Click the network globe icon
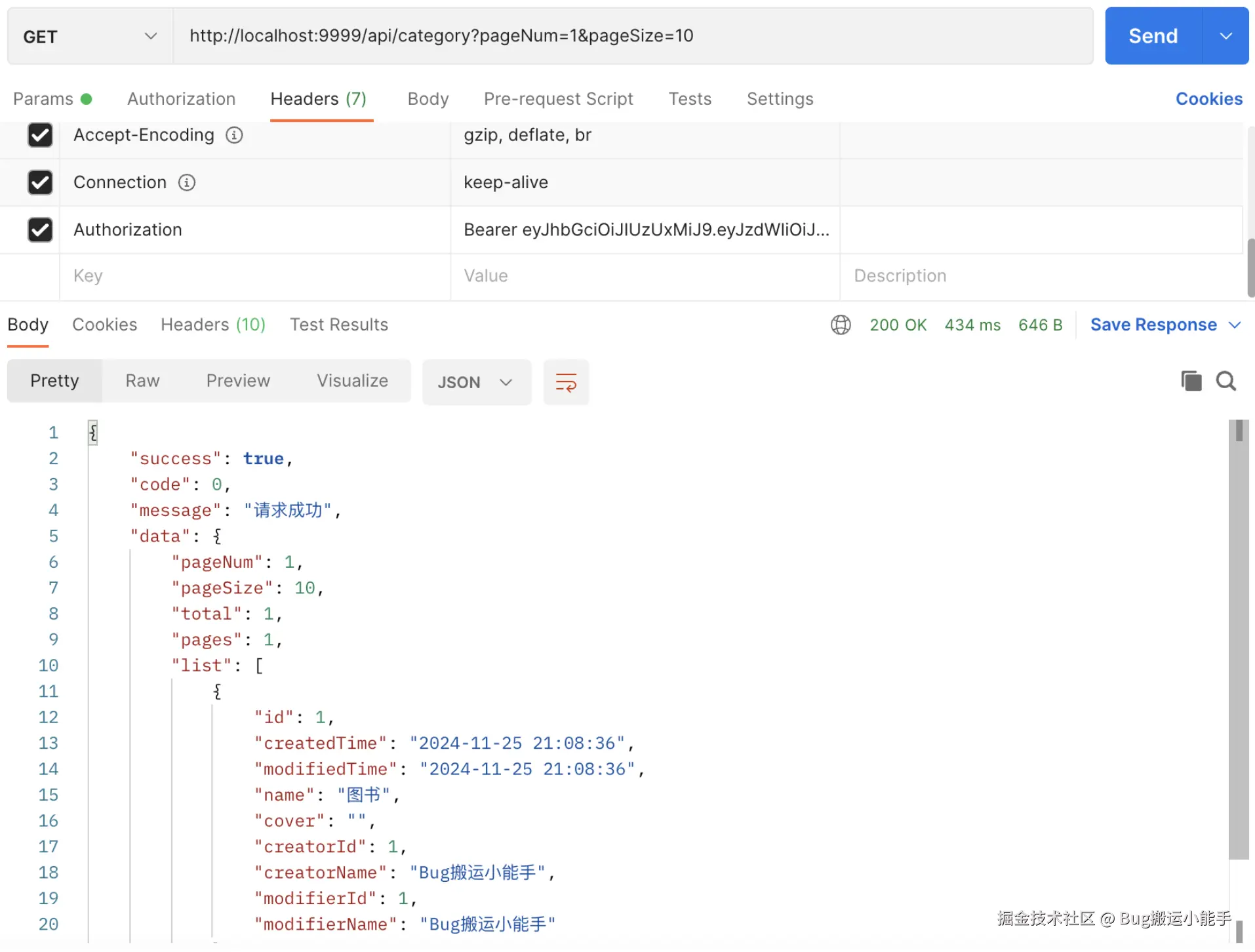Image resolution: width=1255 pixels, height=952 pixels. (x=841, y=325)
